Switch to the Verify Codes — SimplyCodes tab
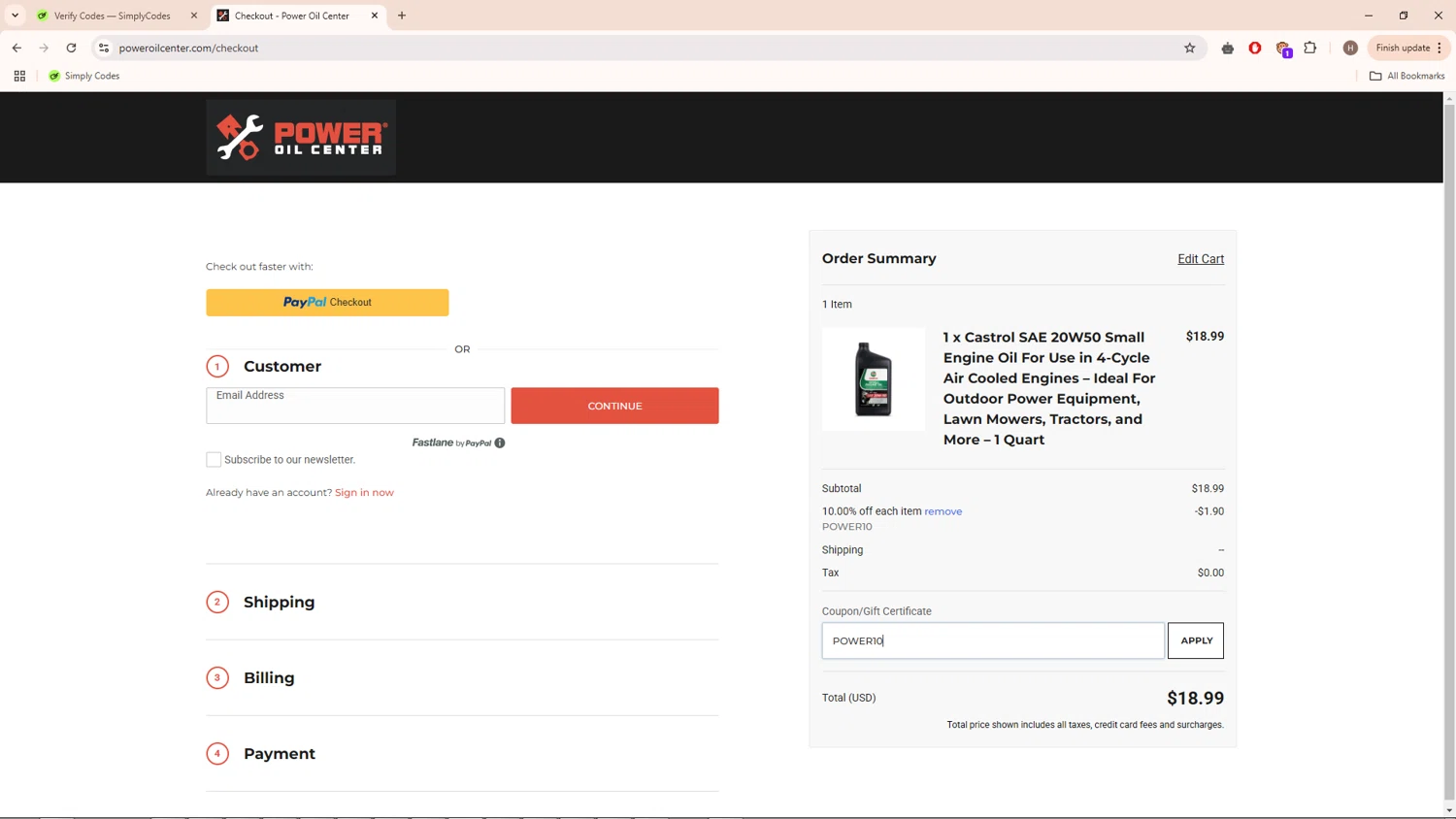1456x819 pixels. click(x=116, y=16)
